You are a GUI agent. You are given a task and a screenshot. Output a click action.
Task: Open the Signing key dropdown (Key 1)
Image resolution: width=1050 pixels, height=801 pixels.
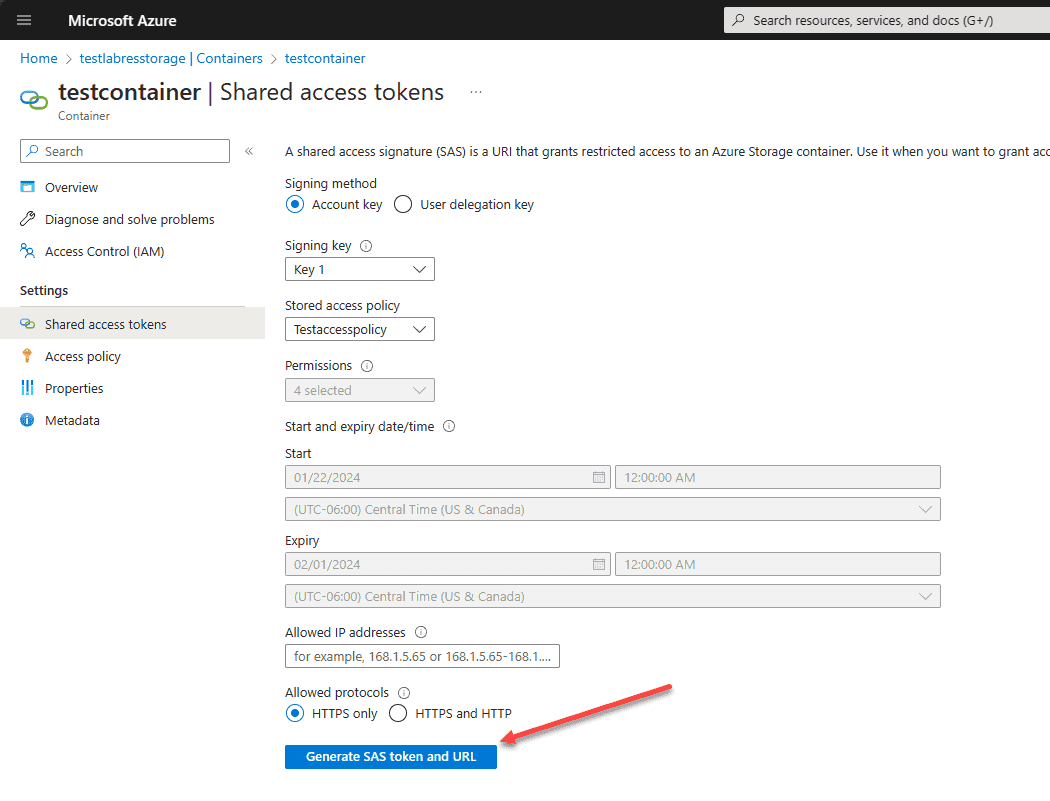360,269
